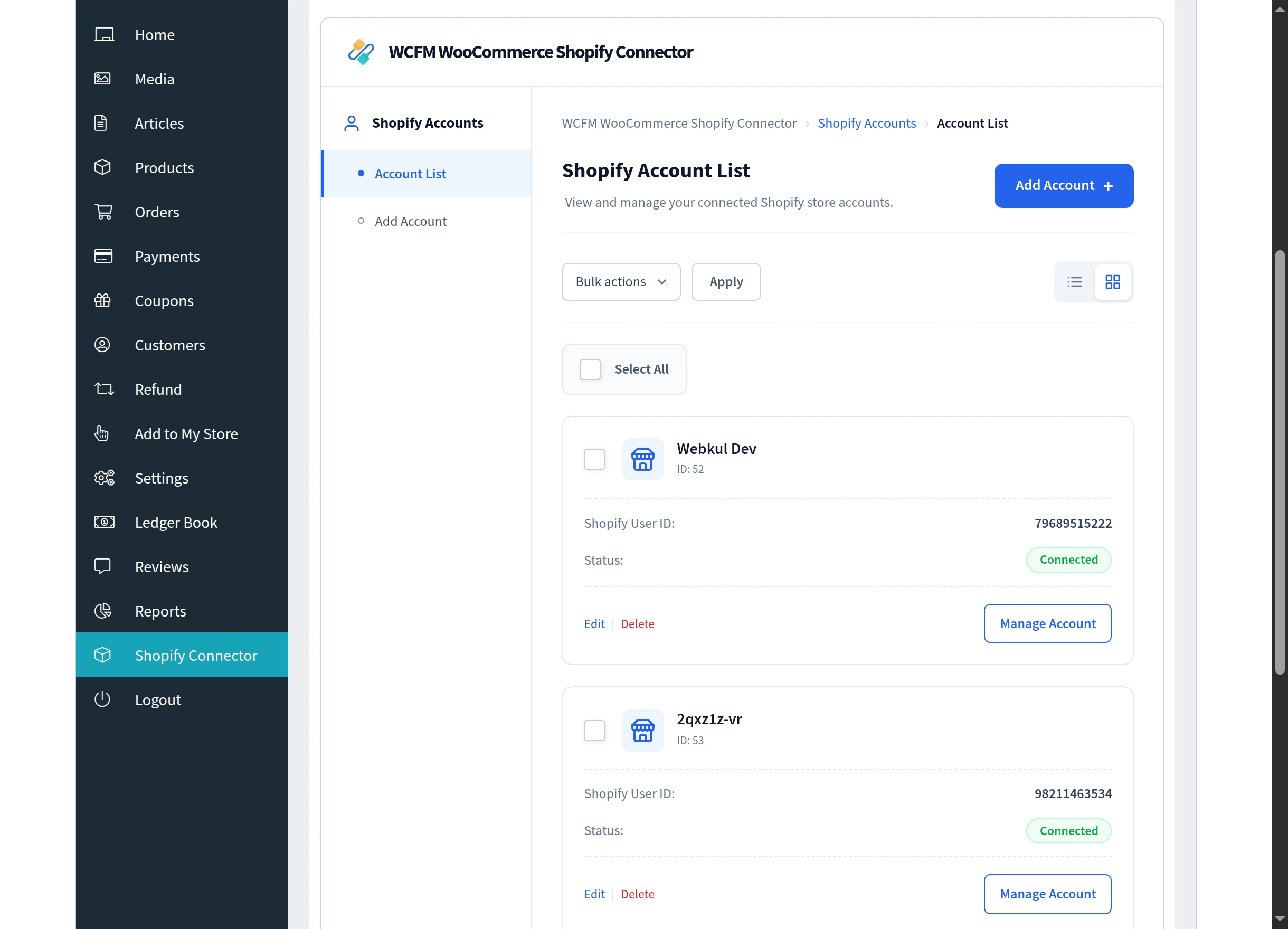Image resolution: width=1288 pixels, height=929 pixels.
Task: Click the Settings gears icon
Action: click(105, 478)
